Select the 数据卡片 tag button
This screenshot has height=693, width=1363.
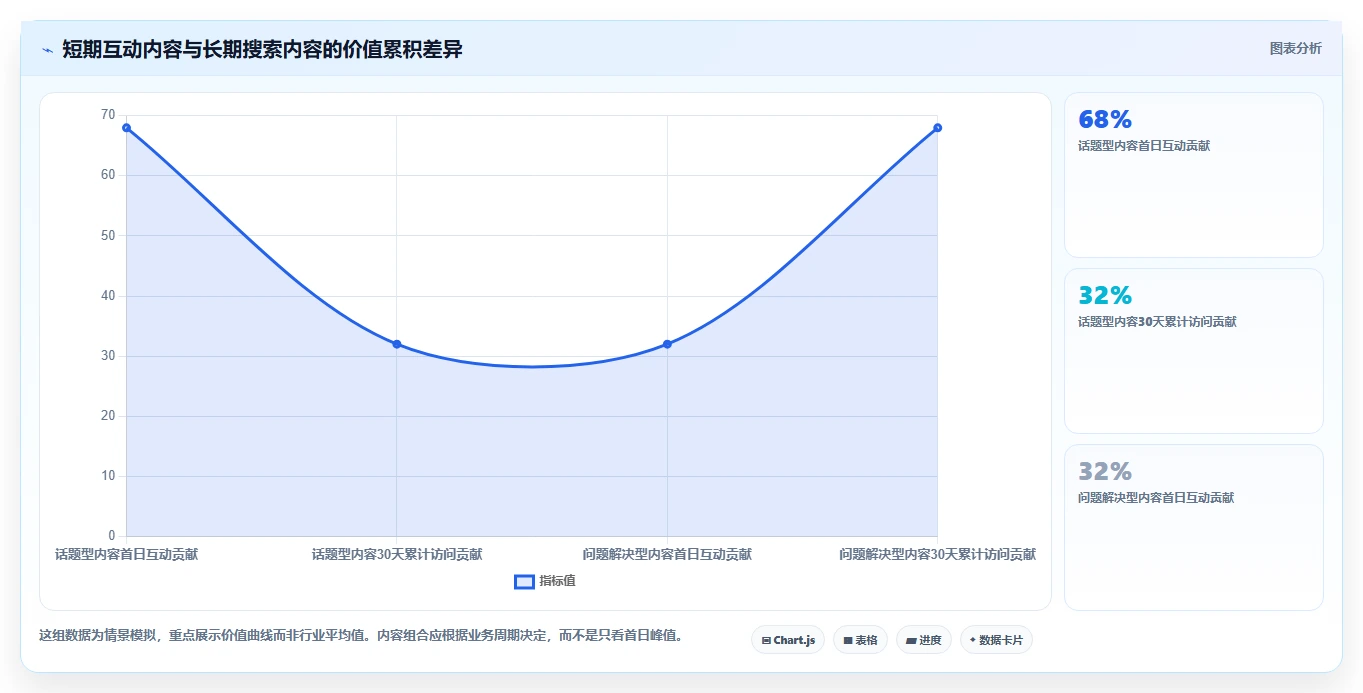[x=996, y=640]
